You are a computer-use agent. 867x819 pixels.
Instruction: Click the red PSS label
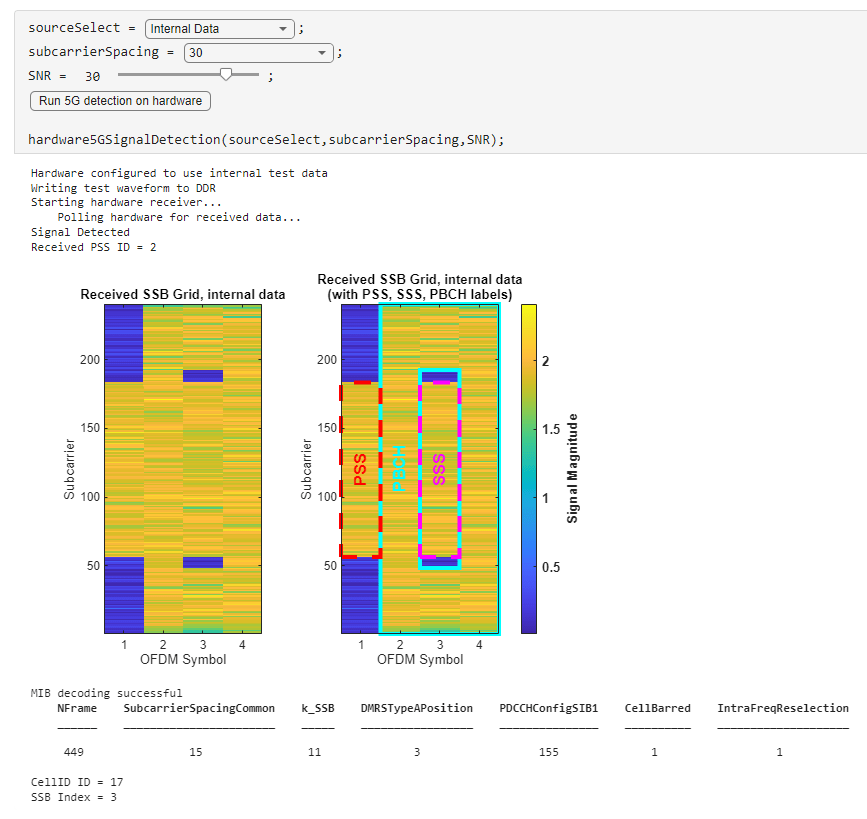point(360,470)
